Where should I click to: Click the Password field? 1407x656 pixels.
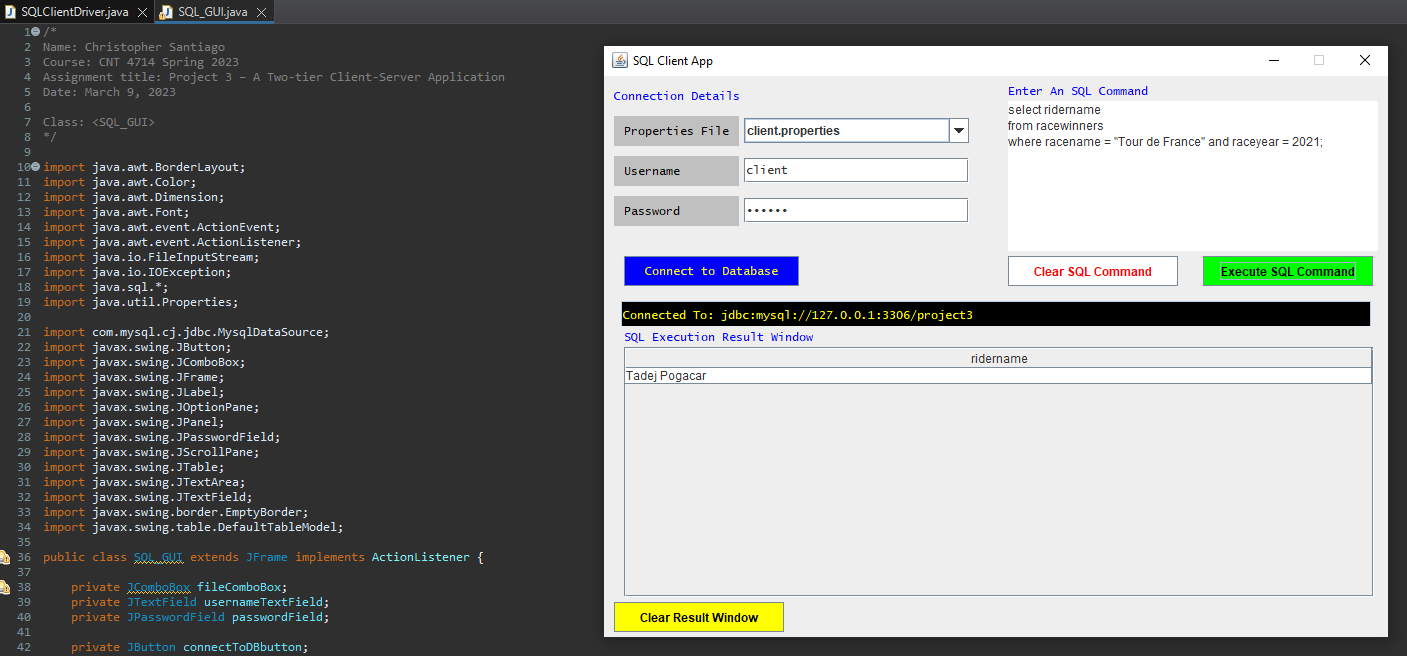pyautogui.click(x=855, y=210)
